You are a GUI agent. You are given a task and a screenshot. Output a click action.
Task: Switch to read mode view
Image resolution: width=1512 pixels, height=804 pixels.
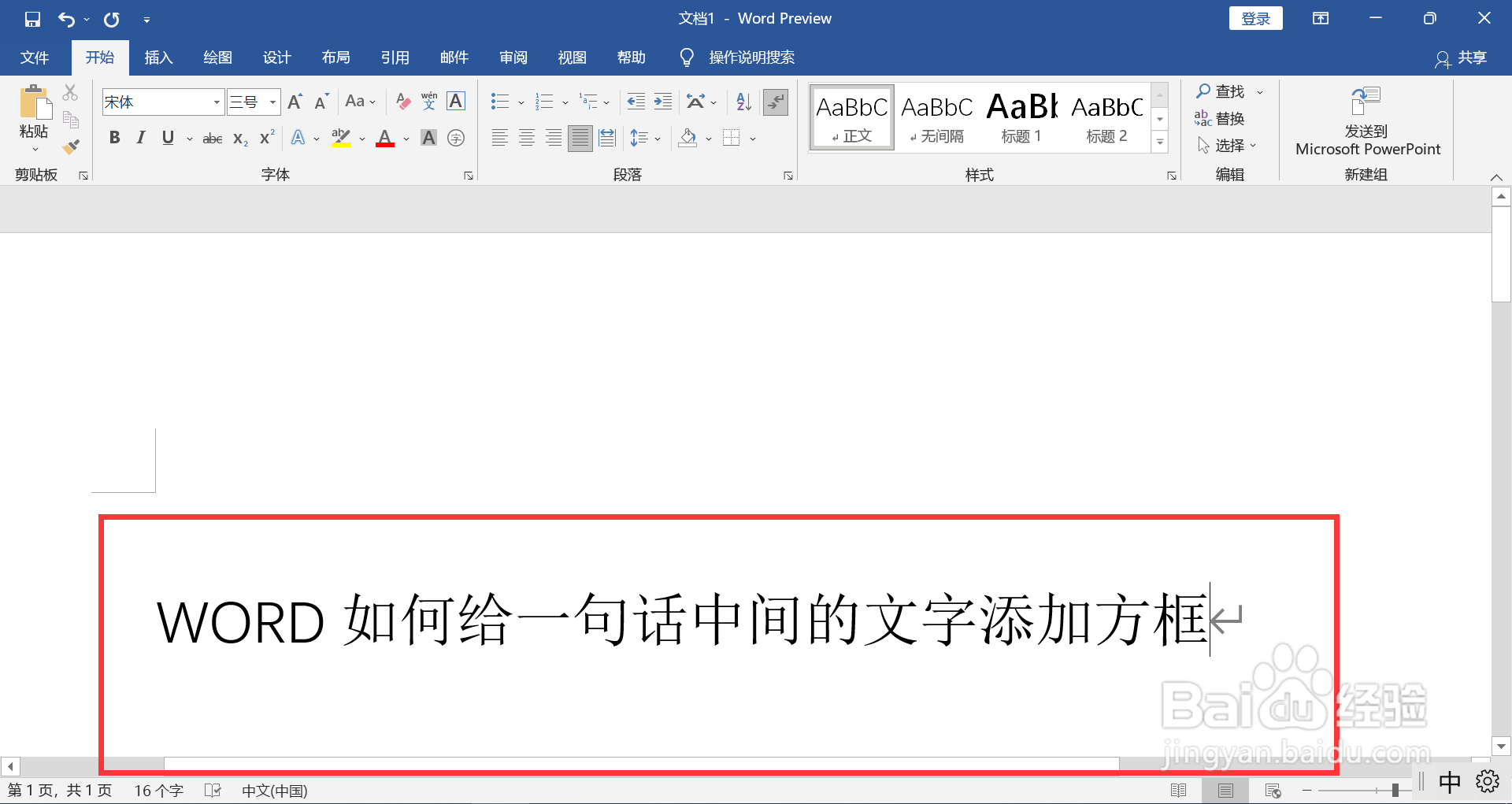tap(1178, 790)
